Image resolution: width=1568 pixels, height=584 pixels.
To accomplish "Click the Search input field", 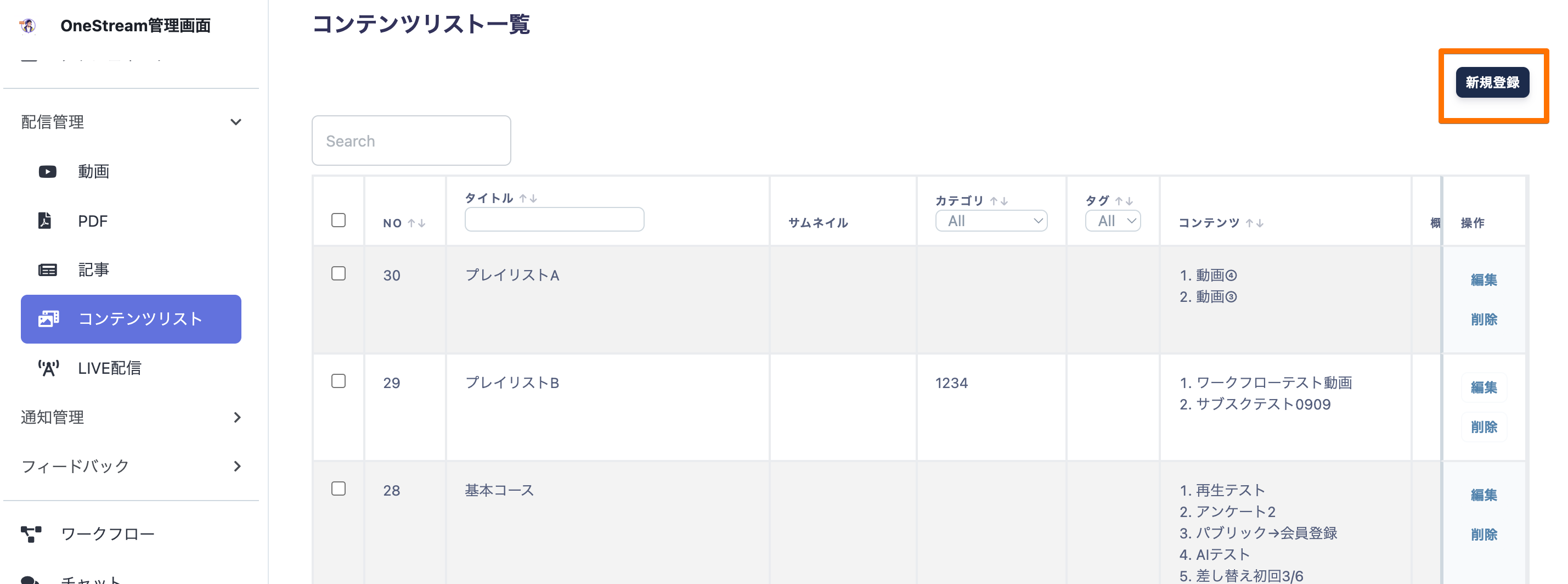I will pos(411,141).
